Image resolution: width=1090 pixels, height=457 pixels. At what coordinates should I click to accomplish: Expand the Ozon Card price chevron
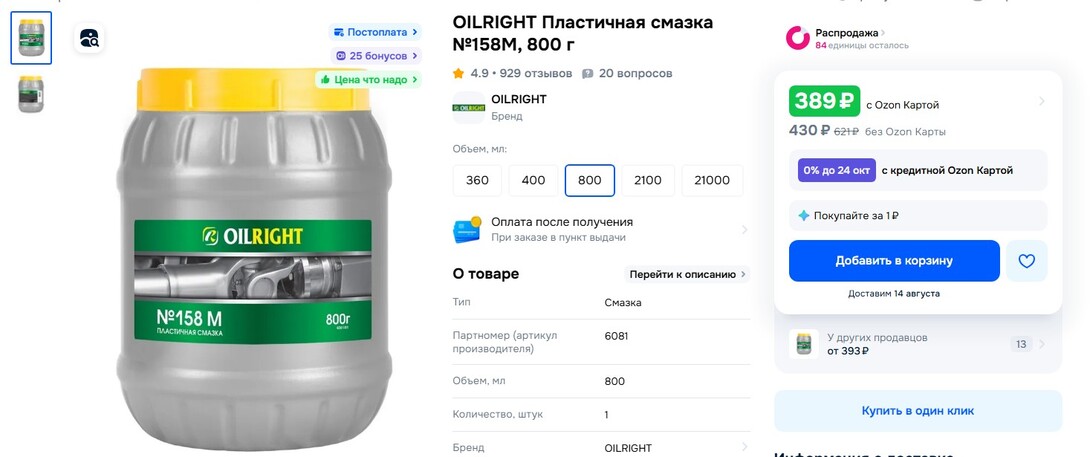(x=1041, y=101)
